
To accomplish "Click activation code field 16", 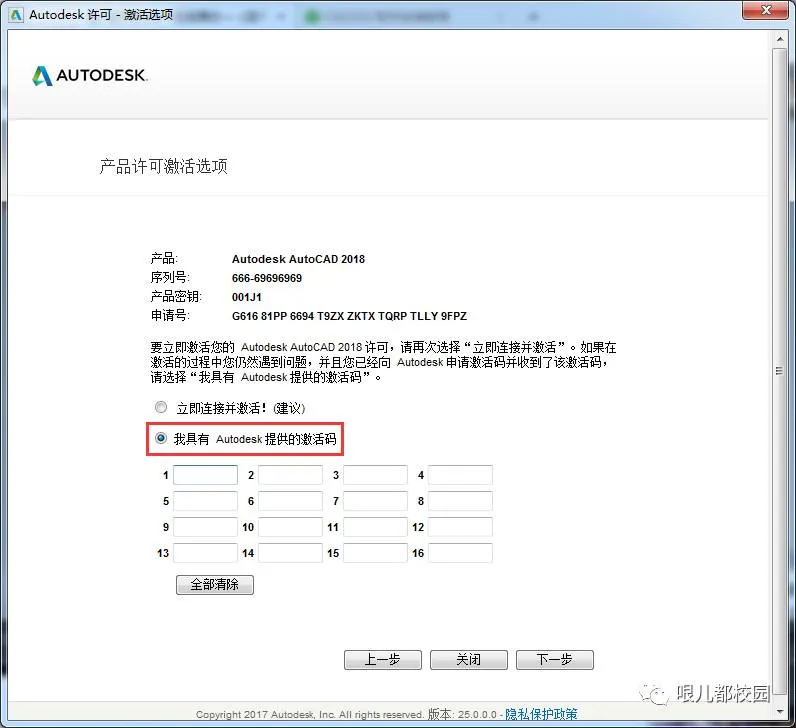I will pos(460,553).
